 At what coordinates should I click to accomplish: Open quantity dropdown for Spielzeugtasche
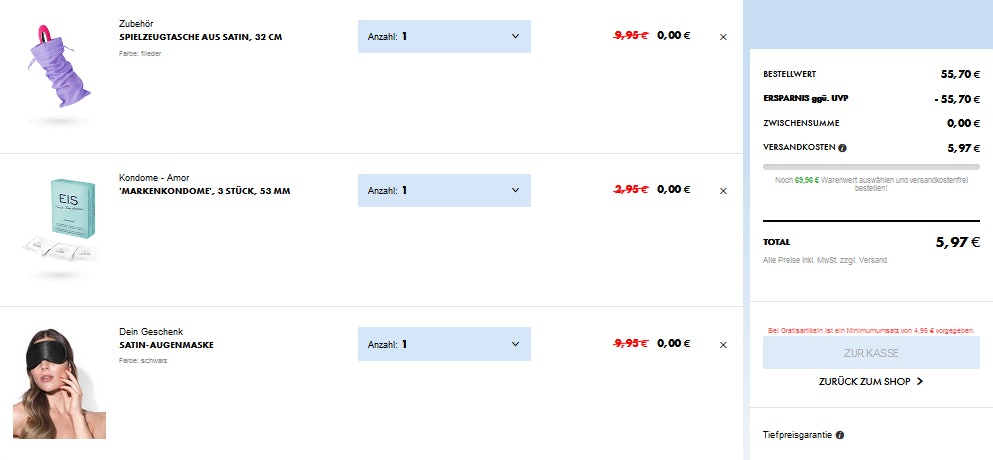(x=444, y=37)
